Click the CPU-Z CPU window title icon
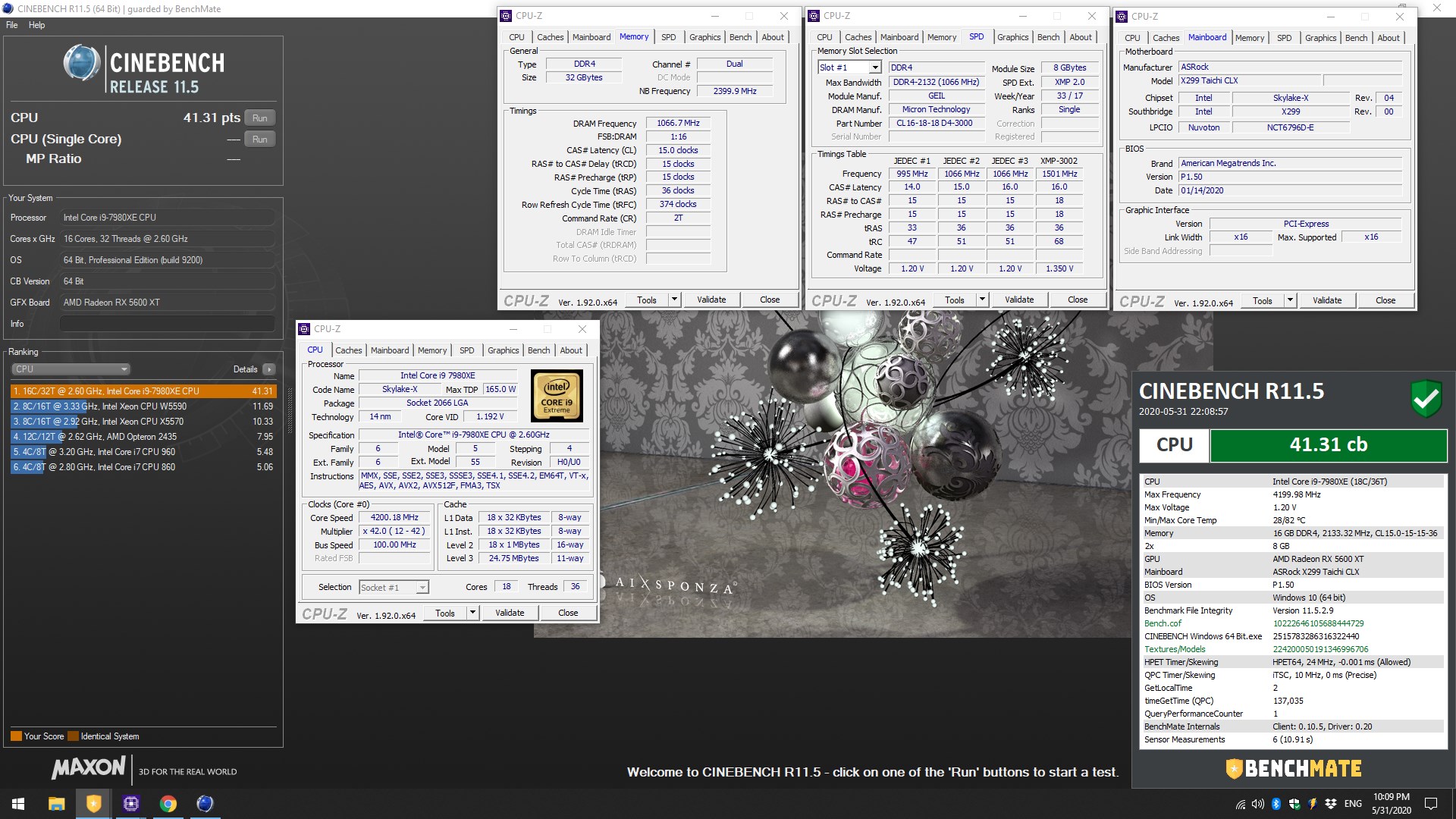The height and width of the screenshot is (819, 1456). pyautogui.click(x=305, y=329)
